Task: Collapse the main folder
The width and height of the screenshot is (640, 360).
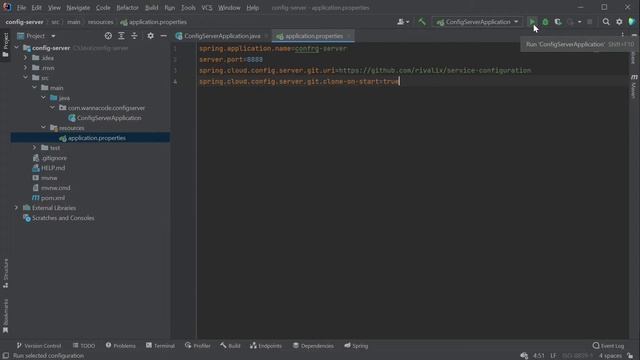Action: tap(35, 88)
